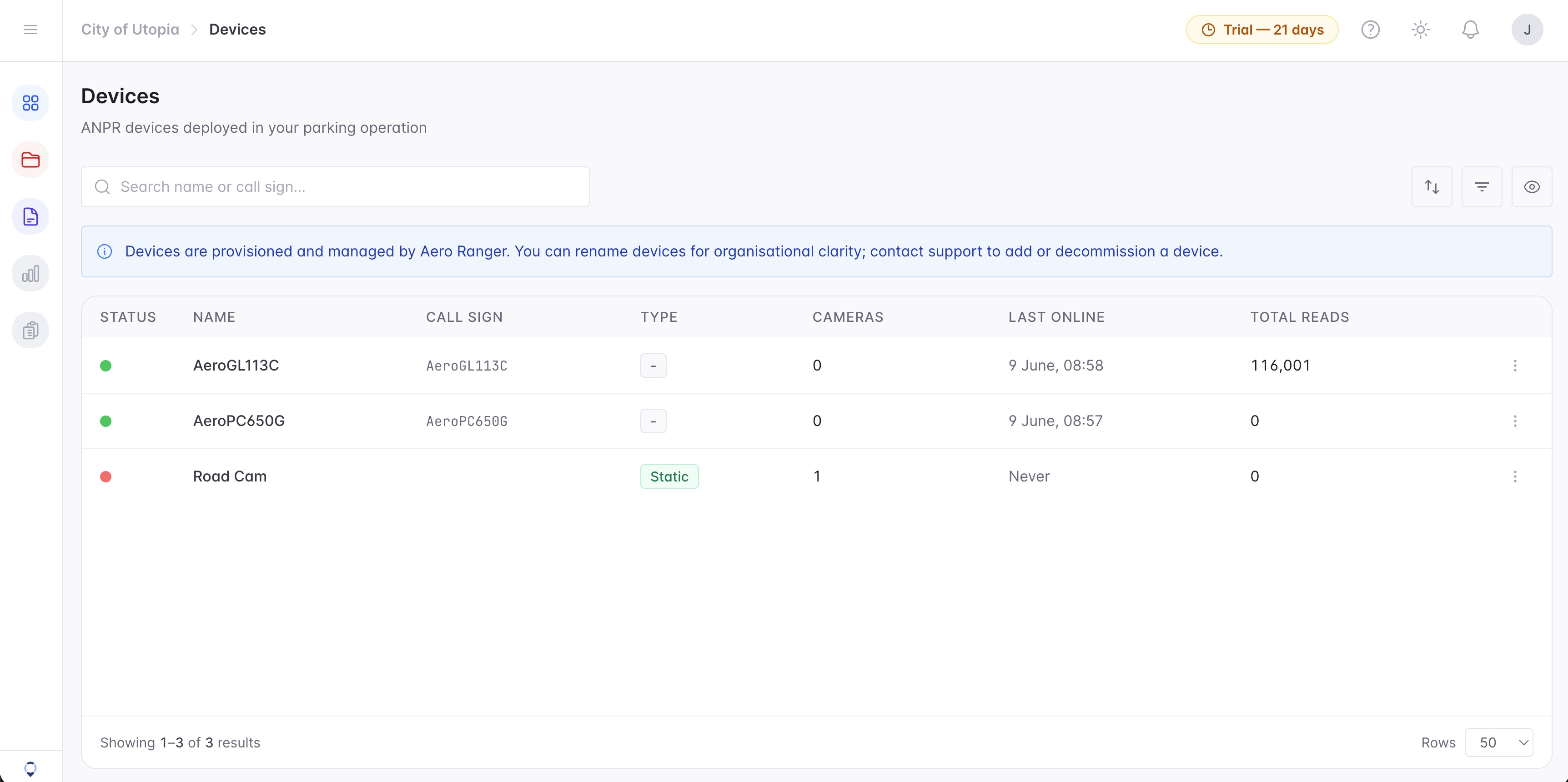1568x782 pixels.
Task: Open the hamburger menu
Action: 30,30
